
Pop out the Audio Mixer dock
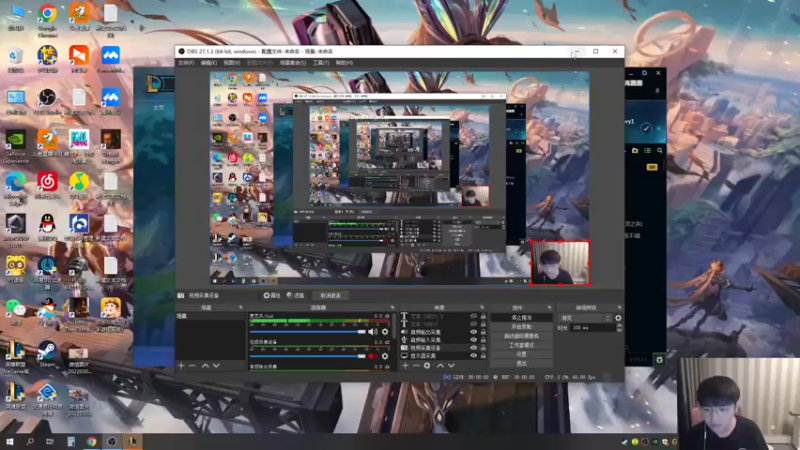pos(392,308)
